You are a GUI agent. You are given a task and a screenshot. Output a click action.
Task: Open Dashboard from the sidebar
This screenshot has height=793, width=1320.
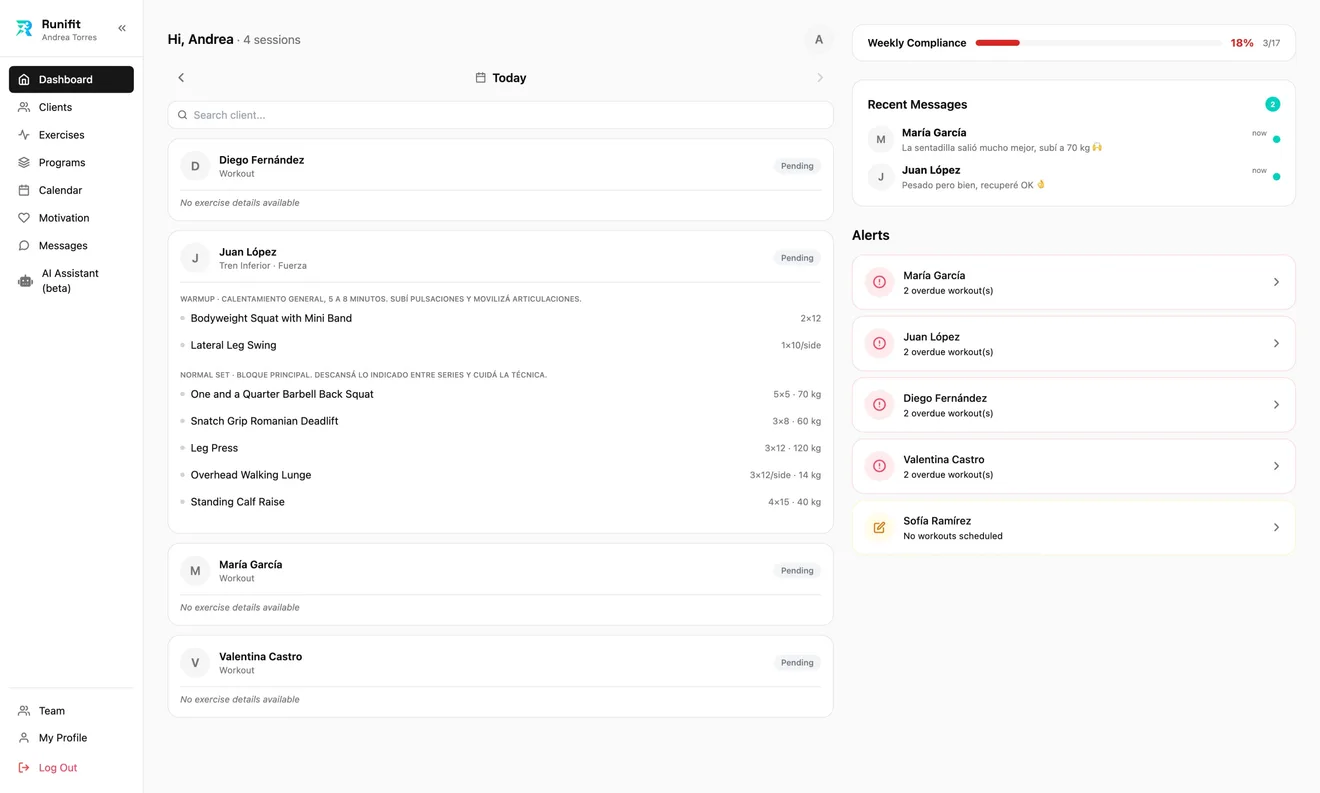[x=71, y=79]
